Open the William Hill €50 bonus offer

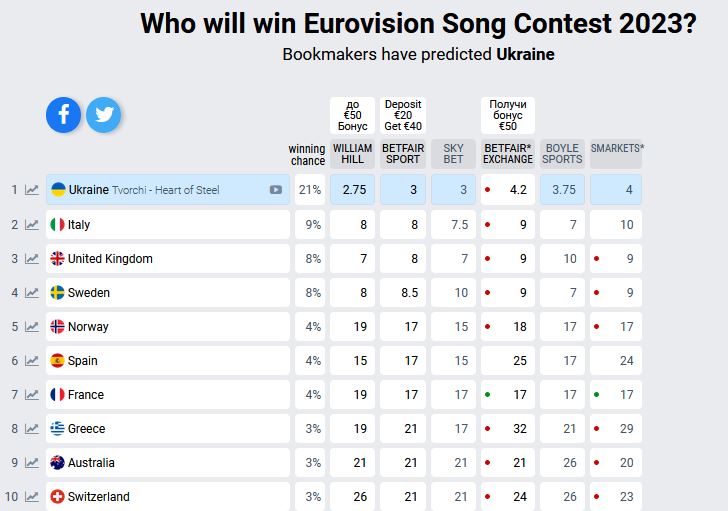353,115
